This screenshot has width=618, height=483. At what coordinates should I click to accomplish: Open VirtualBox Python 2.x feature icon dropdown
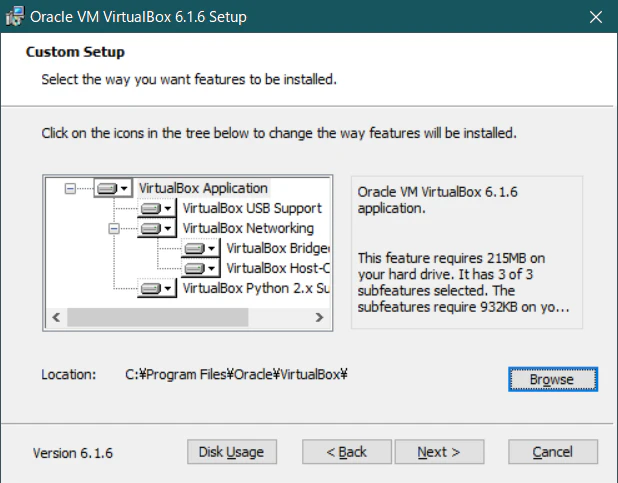pos(156,289)
